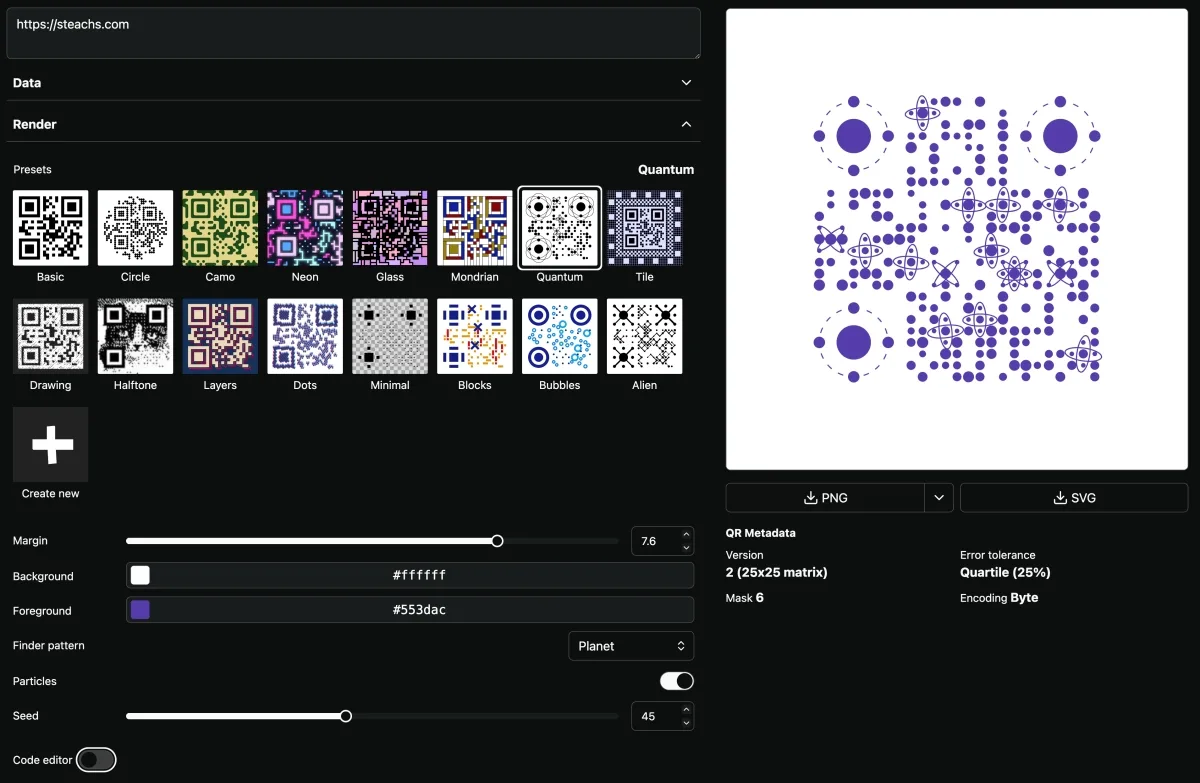Decrement the Seed value stepper down
The height and width of the screenshot is (783, 1200).
[686, 722]
